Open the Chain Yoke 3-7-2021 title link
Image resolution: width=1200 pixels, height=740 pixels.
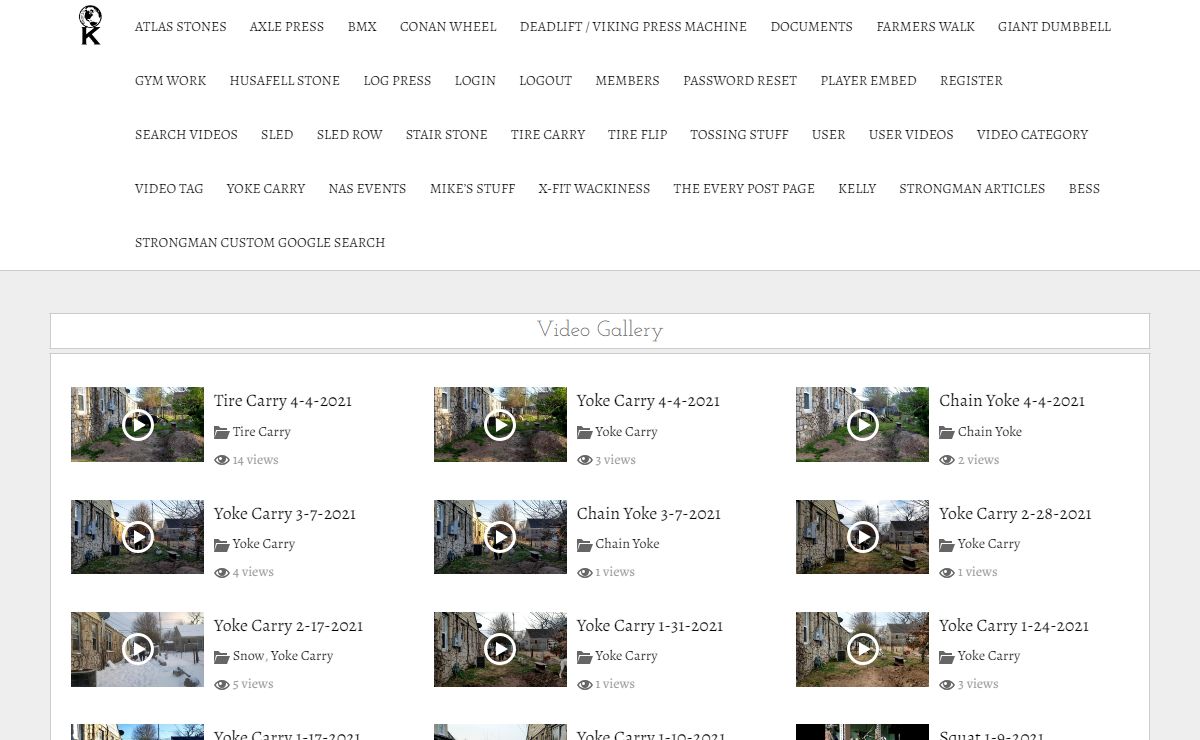649,513
